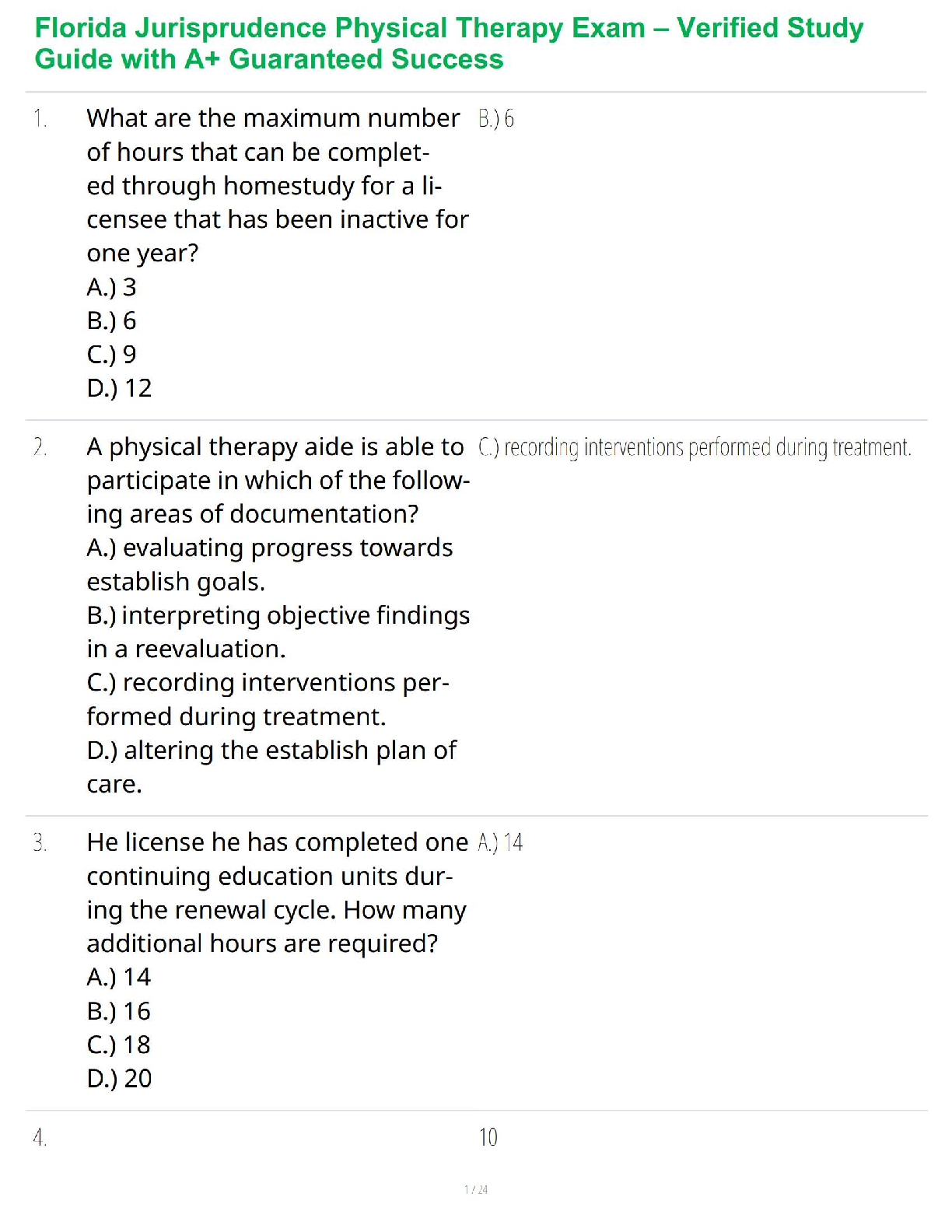Click the green study guide title heading
Image resolution: width=952 pixels, height=1232 pixels.
coord(449,44)
